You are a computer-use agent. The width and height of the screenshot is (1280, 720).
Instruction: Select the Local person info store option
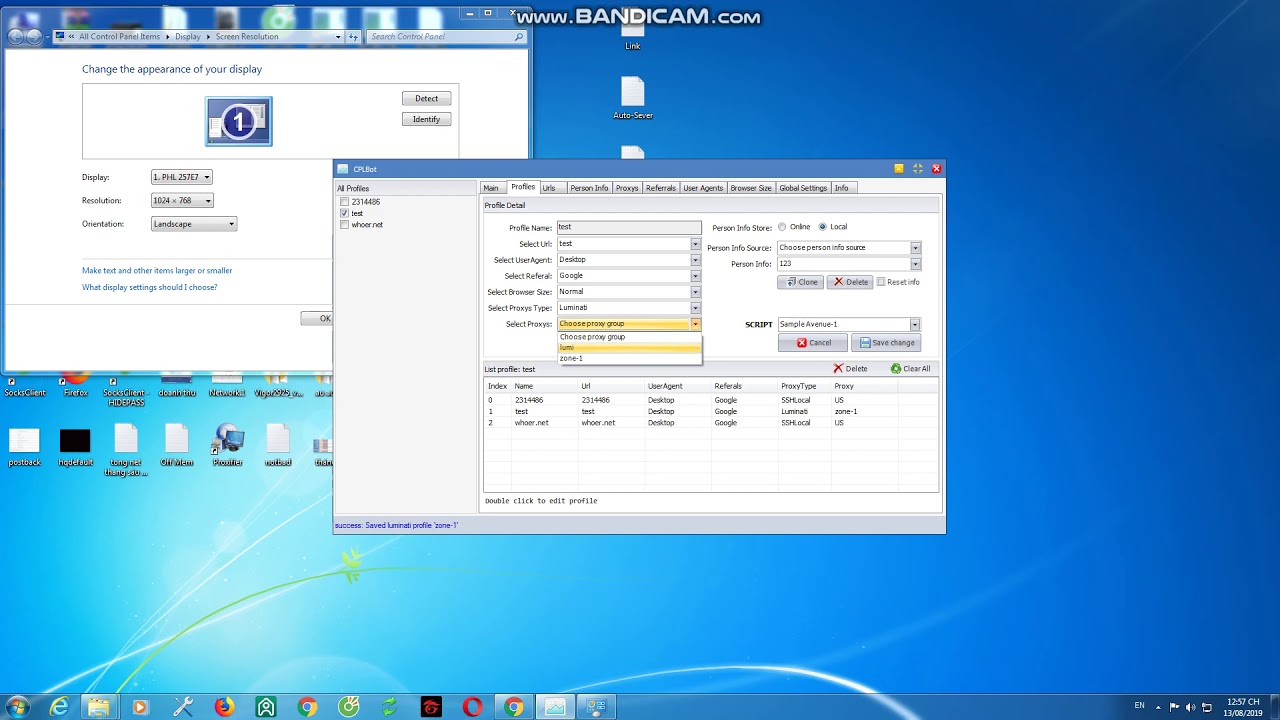[x=823, y=226]
